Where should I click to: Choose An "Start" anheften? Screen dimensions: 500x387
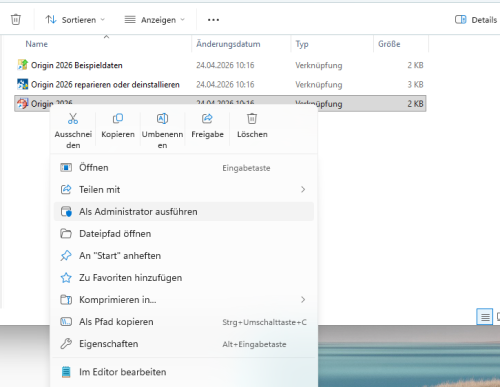(184, 256)
